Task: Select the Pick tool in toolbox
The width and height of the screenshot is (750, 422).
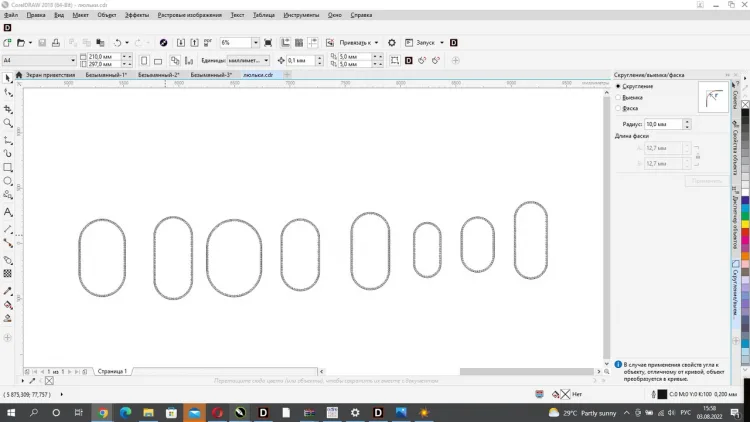Action: pos(8,78)
